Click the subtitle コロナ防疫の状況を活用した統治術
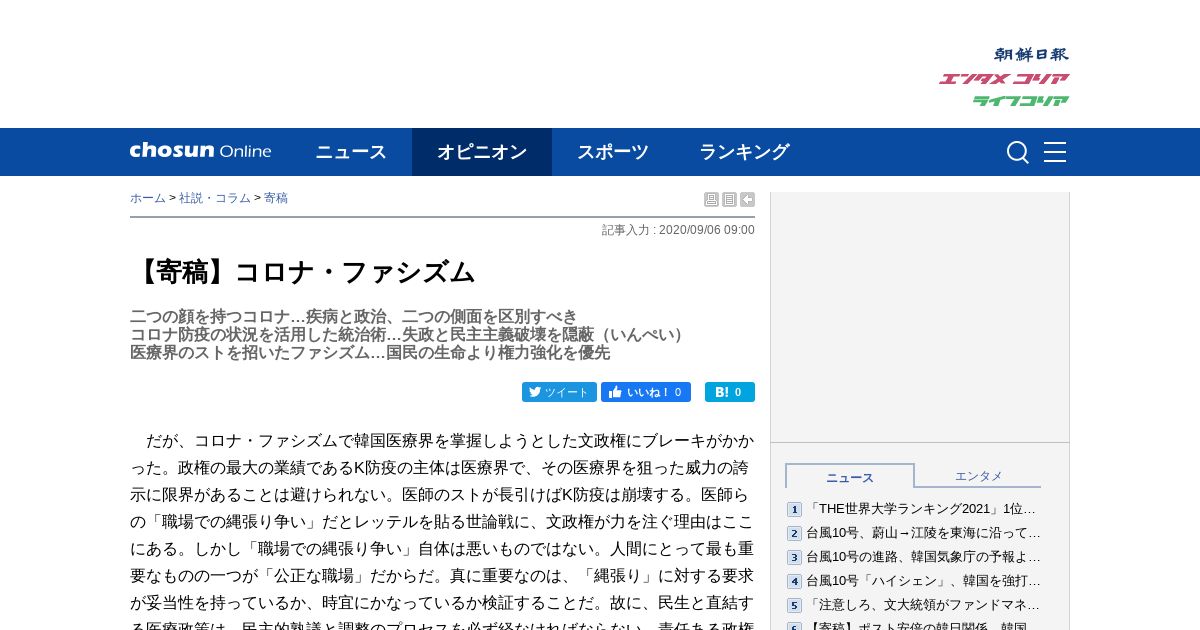Image resolution: width=1200 pixels, height=630 pixels. (410, 335)
